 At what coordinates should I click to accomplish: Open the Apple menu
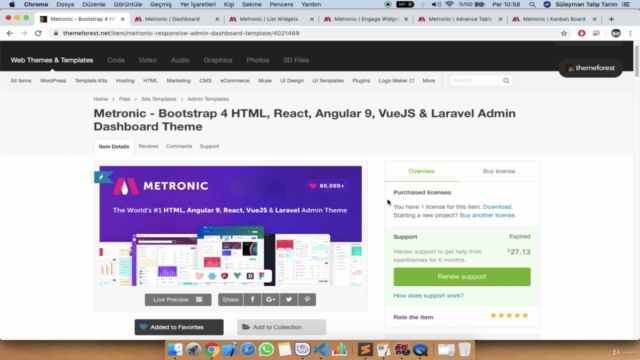tap(12, 4)
